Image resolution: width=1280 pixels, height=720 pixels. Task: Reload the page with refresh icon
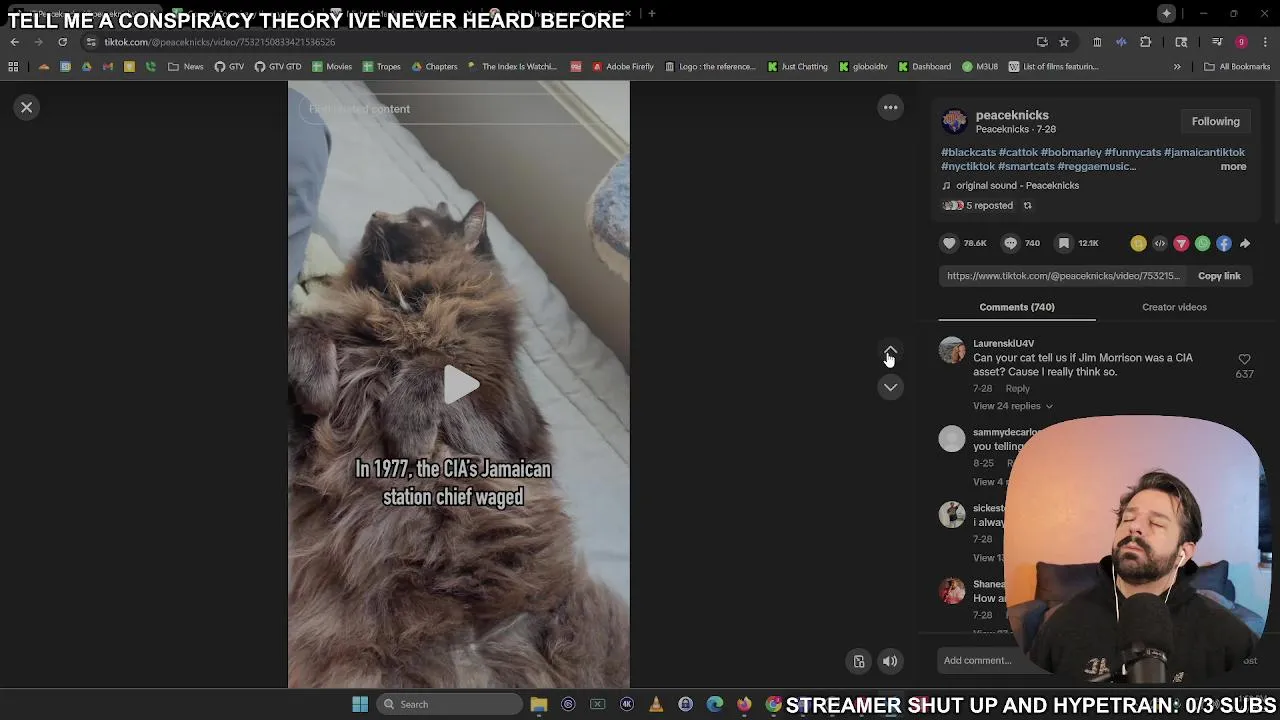coord(62,42)
